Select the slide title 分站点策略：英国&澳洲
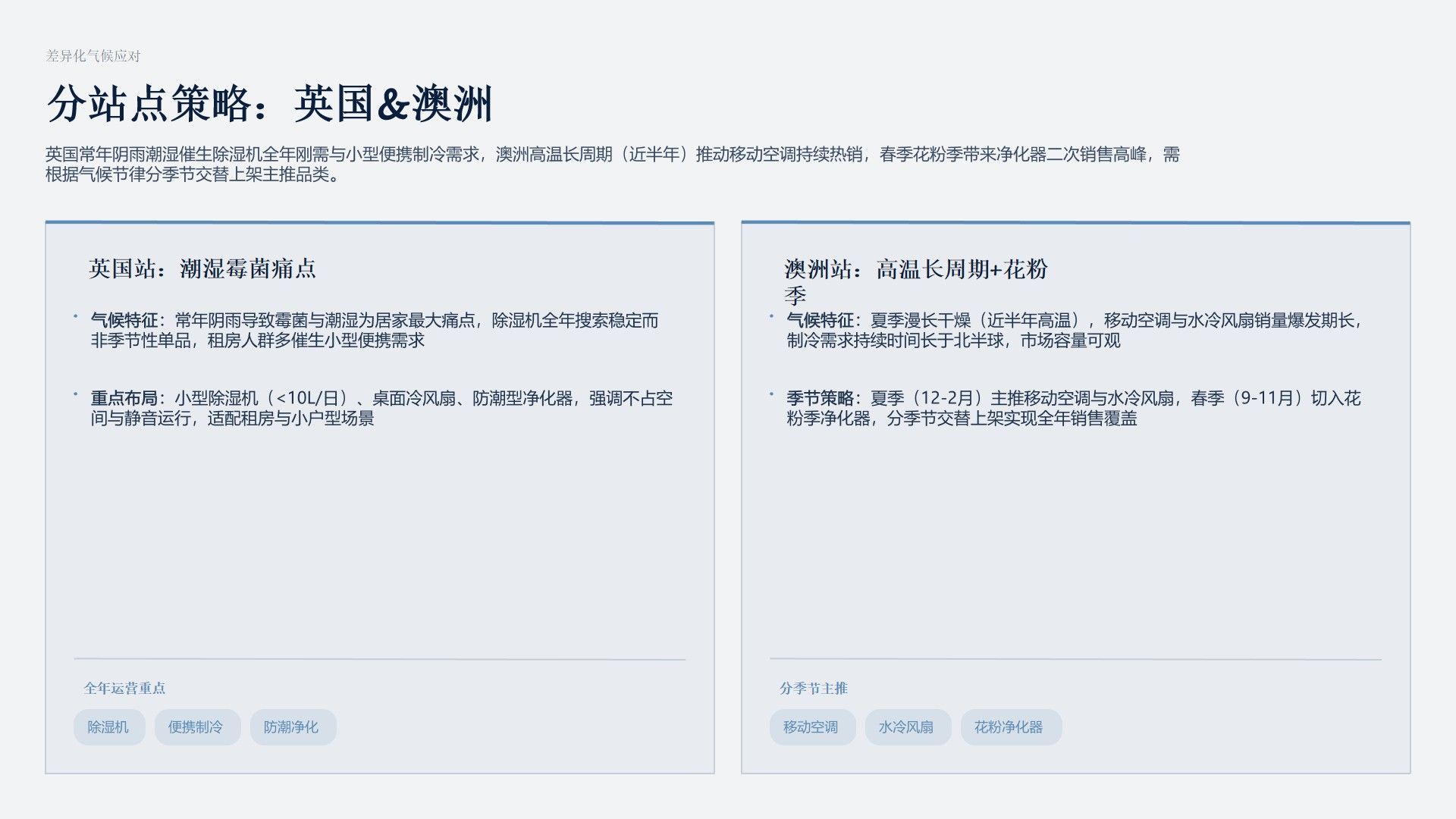This screenshot has width=1456, height=819. coord(270,103)
